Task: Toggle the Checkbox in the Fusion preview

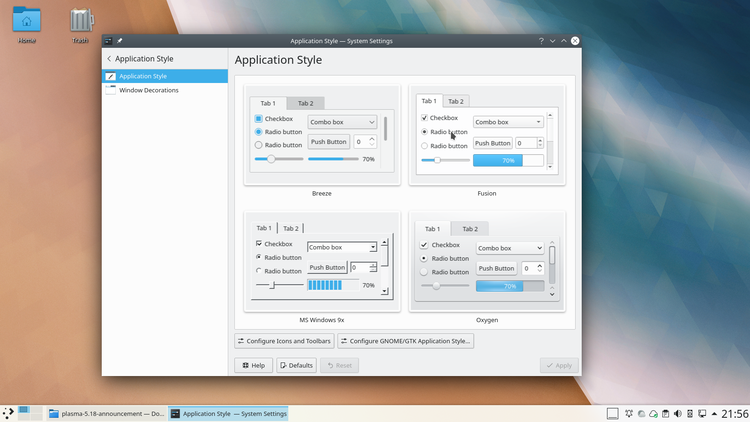Action: [x=424, y=118]
